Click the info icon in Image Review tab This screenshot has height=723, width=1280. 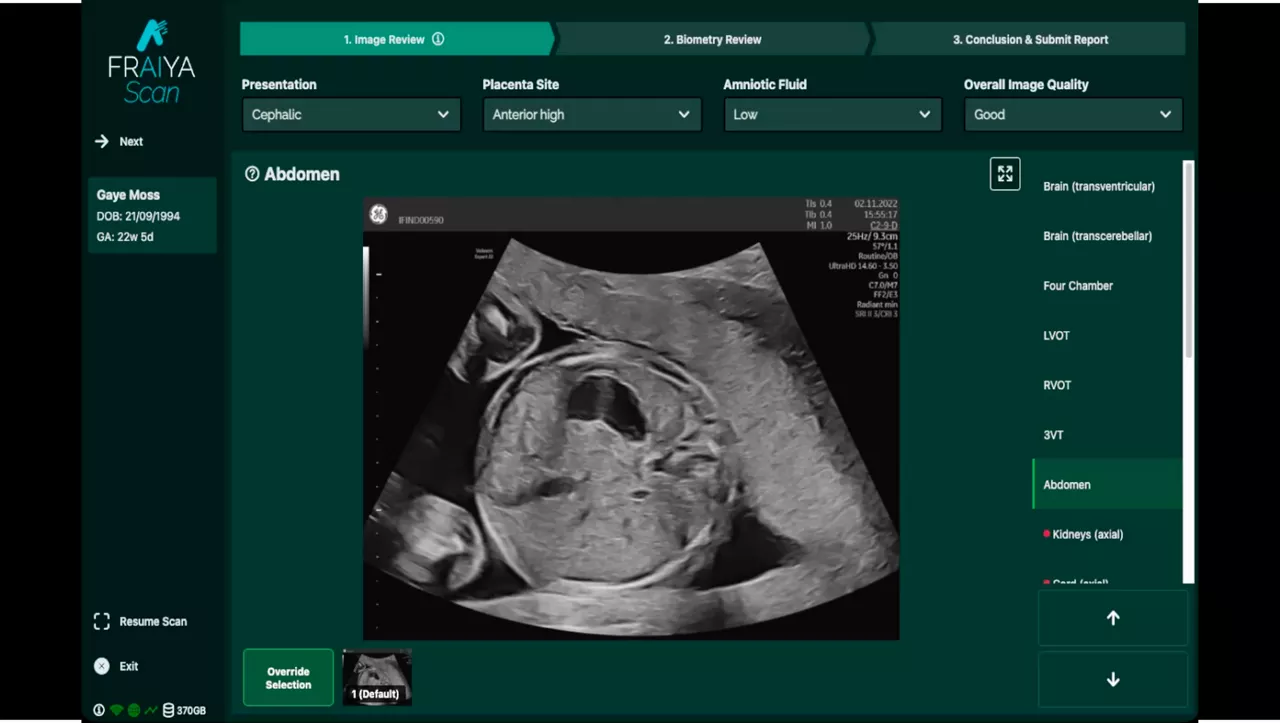pyautogui.click(x=438, y=39)
